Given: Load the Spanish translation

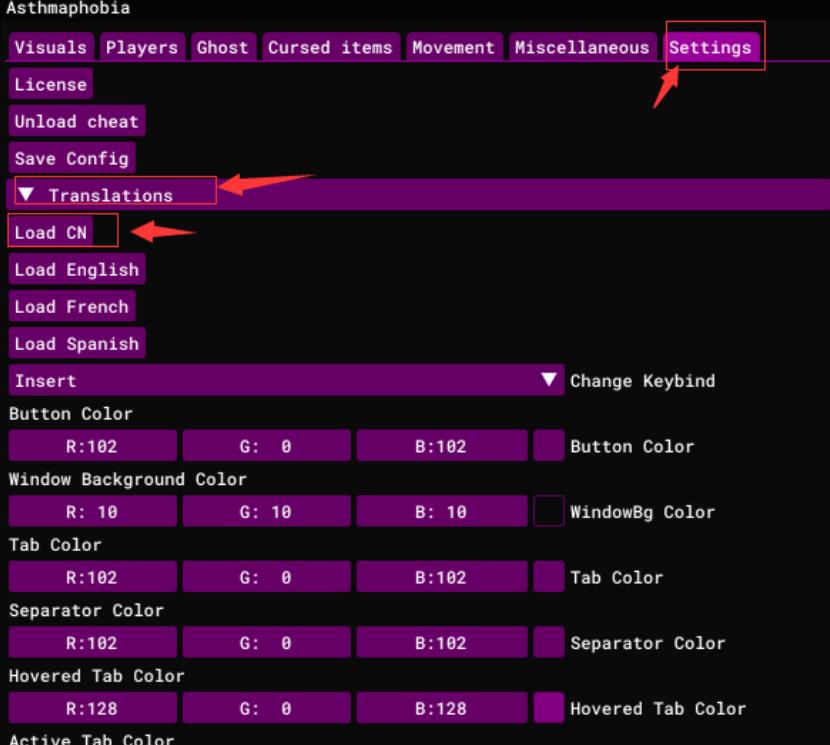Looking at the screenshot, I should coord(77,343).
